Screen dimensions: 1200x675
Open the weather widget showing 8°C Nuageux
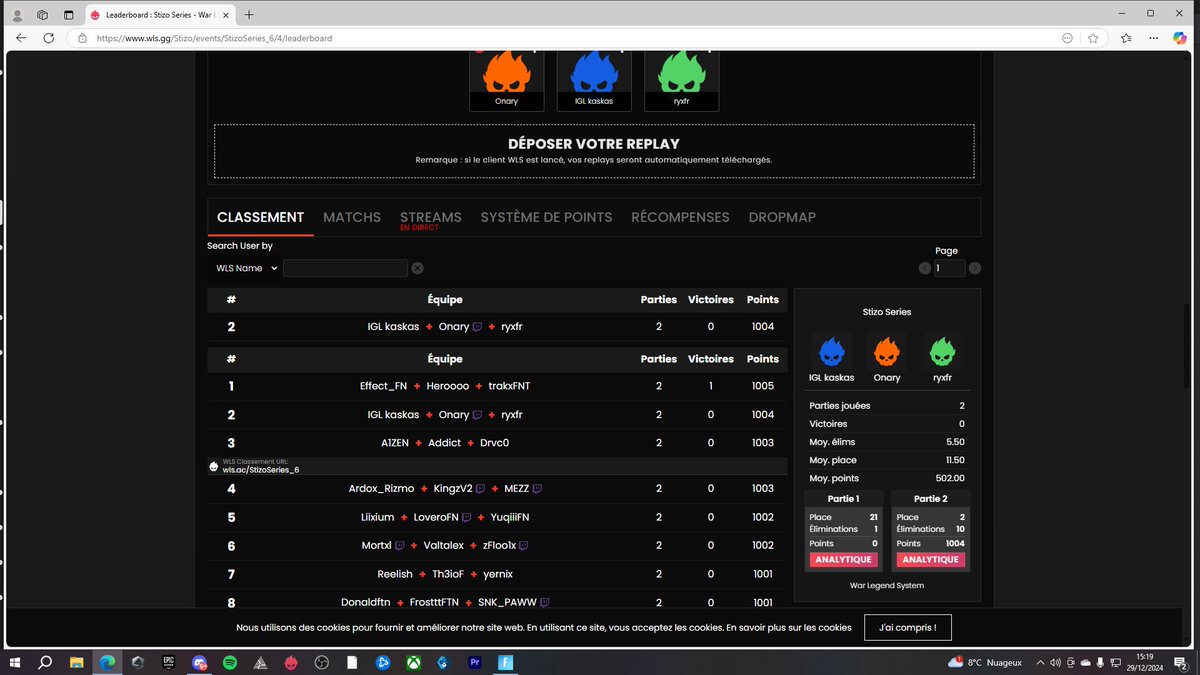tap(985, 662)
